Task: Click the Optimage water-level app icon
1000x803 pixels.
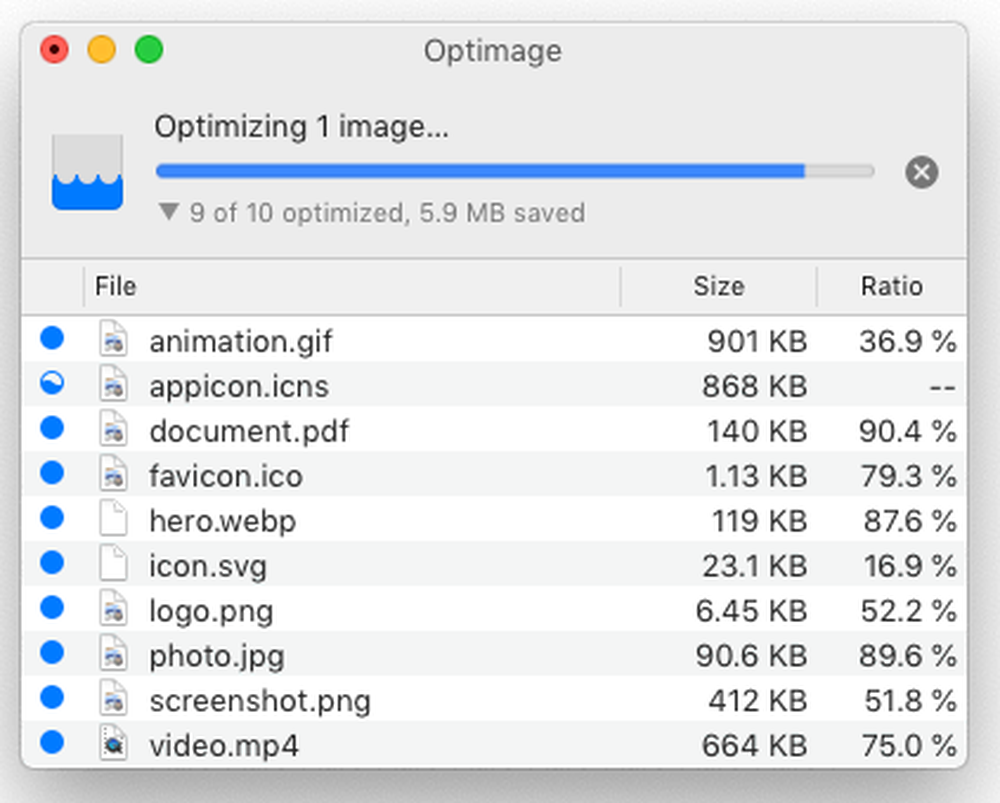Action: (88, 173)
